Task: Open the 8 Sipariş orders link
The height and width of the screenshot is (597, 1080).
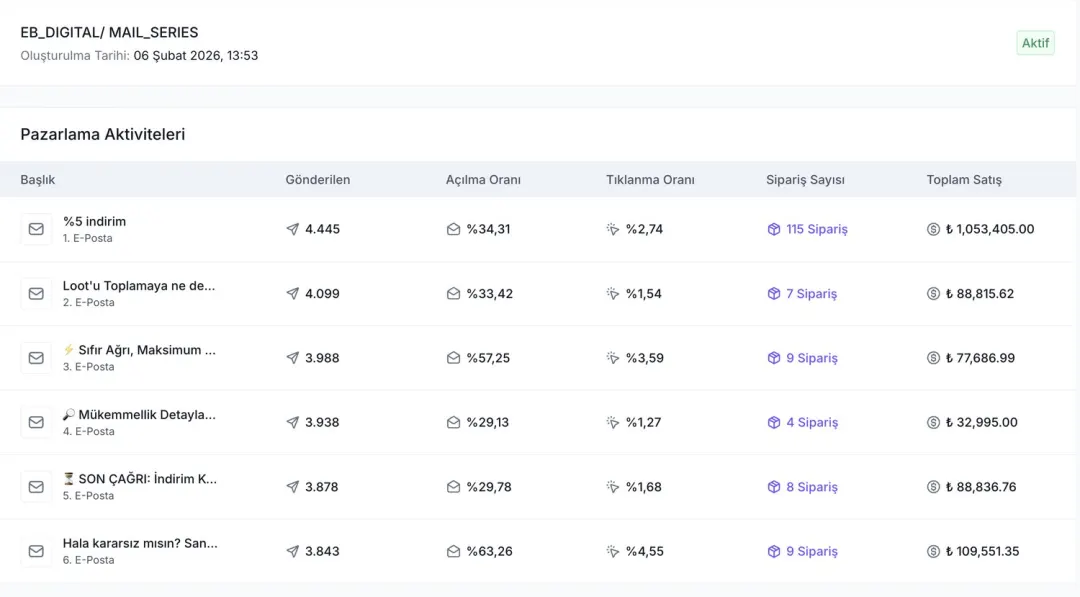Action: point(812,487)
